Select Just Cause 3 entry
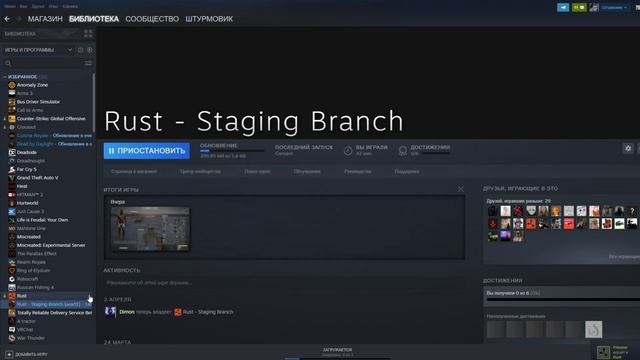This screenshot has width=640, height=360. [x=30, y=211]
